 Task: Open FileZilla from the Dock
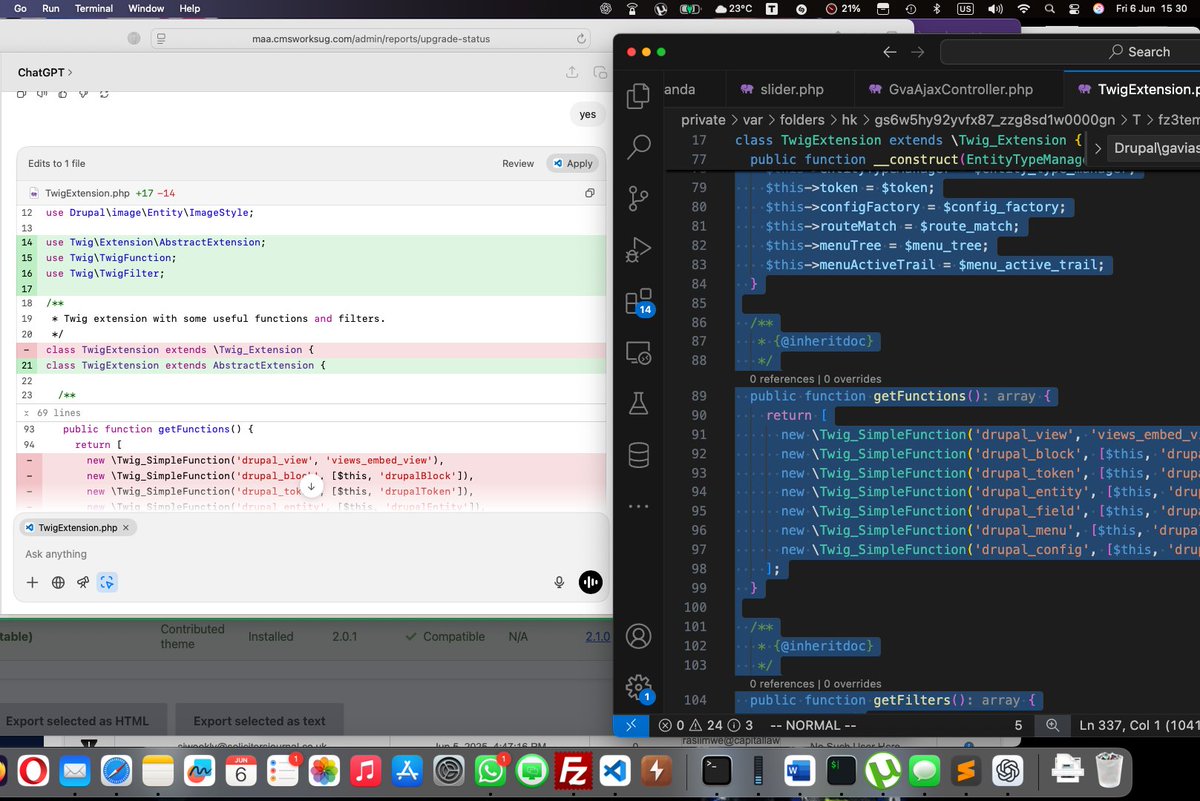point(574,771)
